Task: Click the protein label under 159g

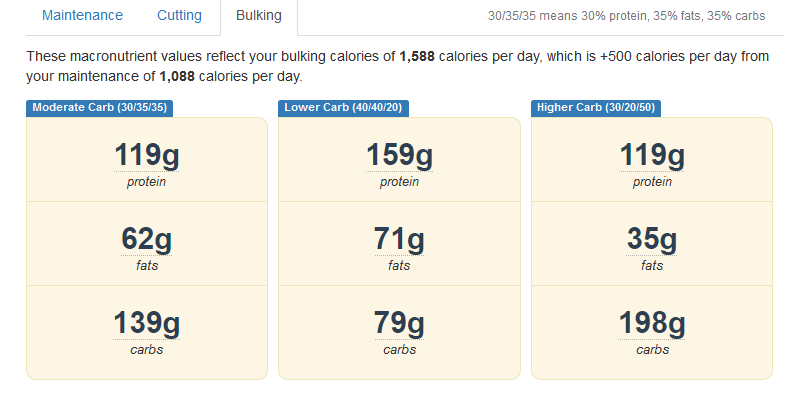Action: click(400, 182)
